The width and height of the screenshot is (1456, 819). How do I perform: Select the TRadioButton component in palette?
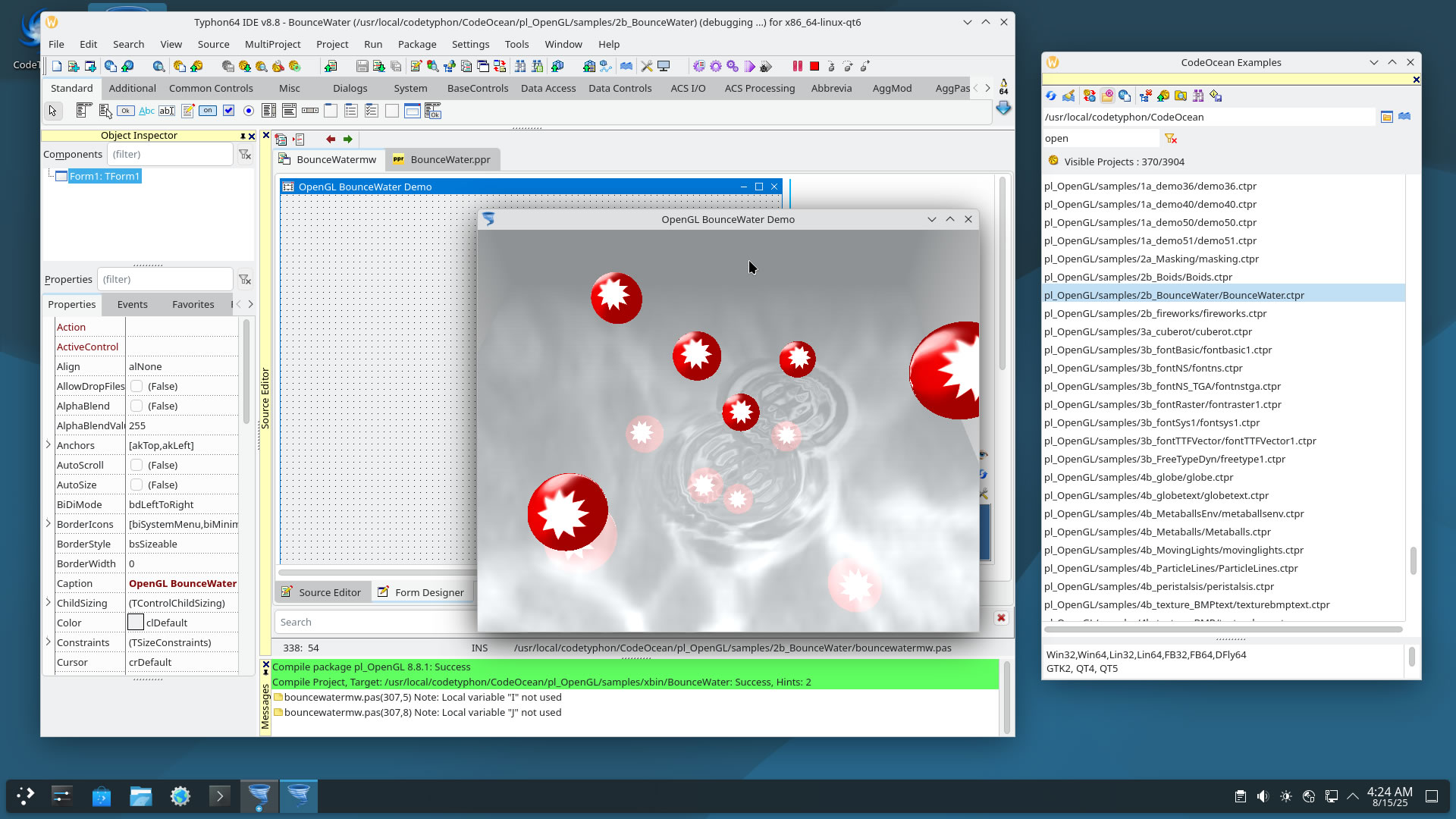[x=249, y=111]
